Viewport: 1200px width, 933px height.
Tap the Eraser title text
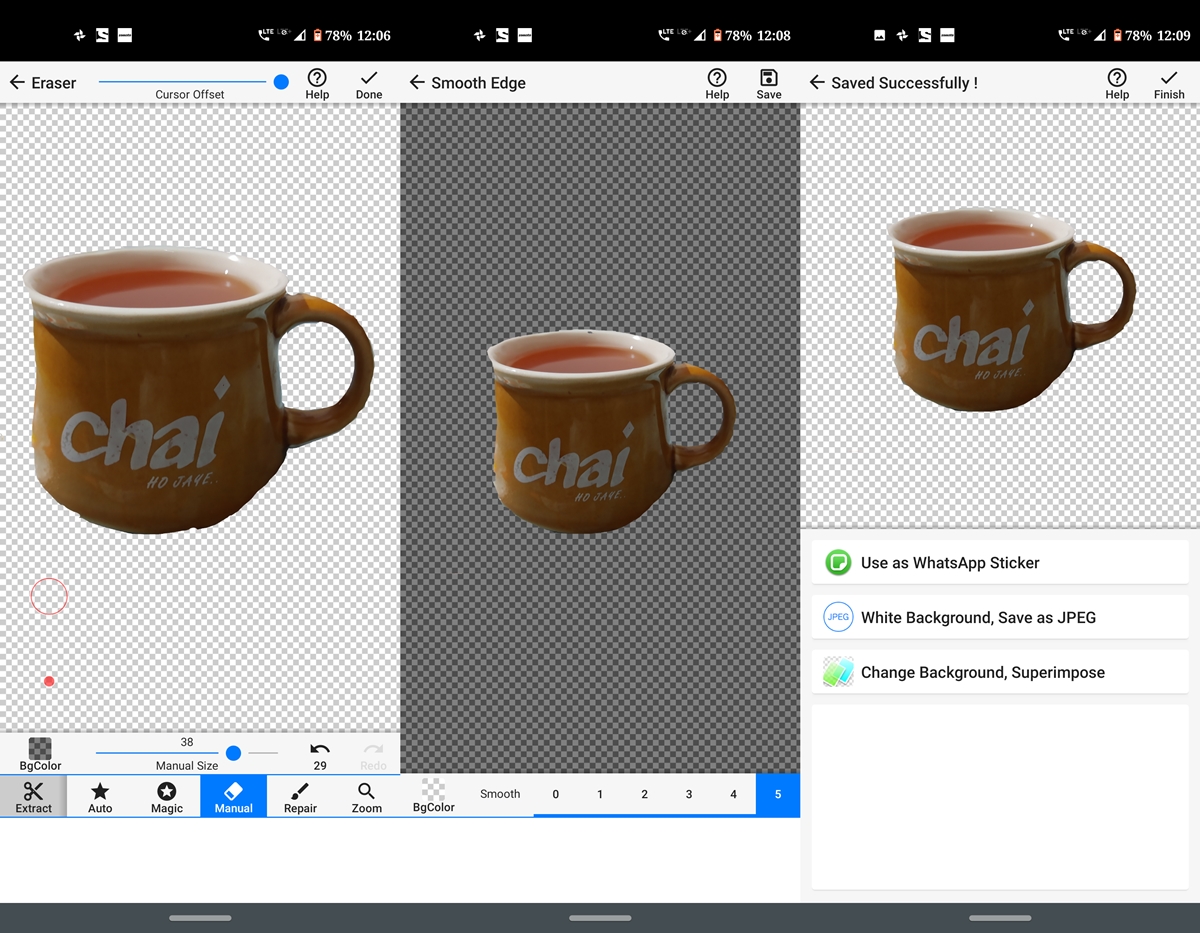(54, 83)
